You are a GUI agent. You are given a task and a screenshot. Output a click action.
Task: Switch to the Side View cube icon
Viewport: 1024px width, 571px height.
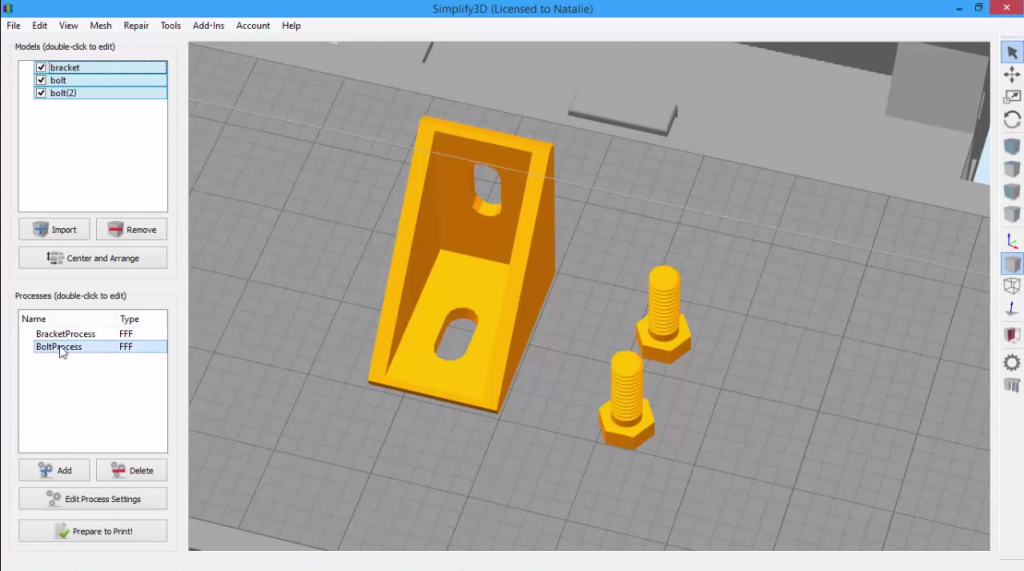pyautogui.click(x=1012, y=214)
